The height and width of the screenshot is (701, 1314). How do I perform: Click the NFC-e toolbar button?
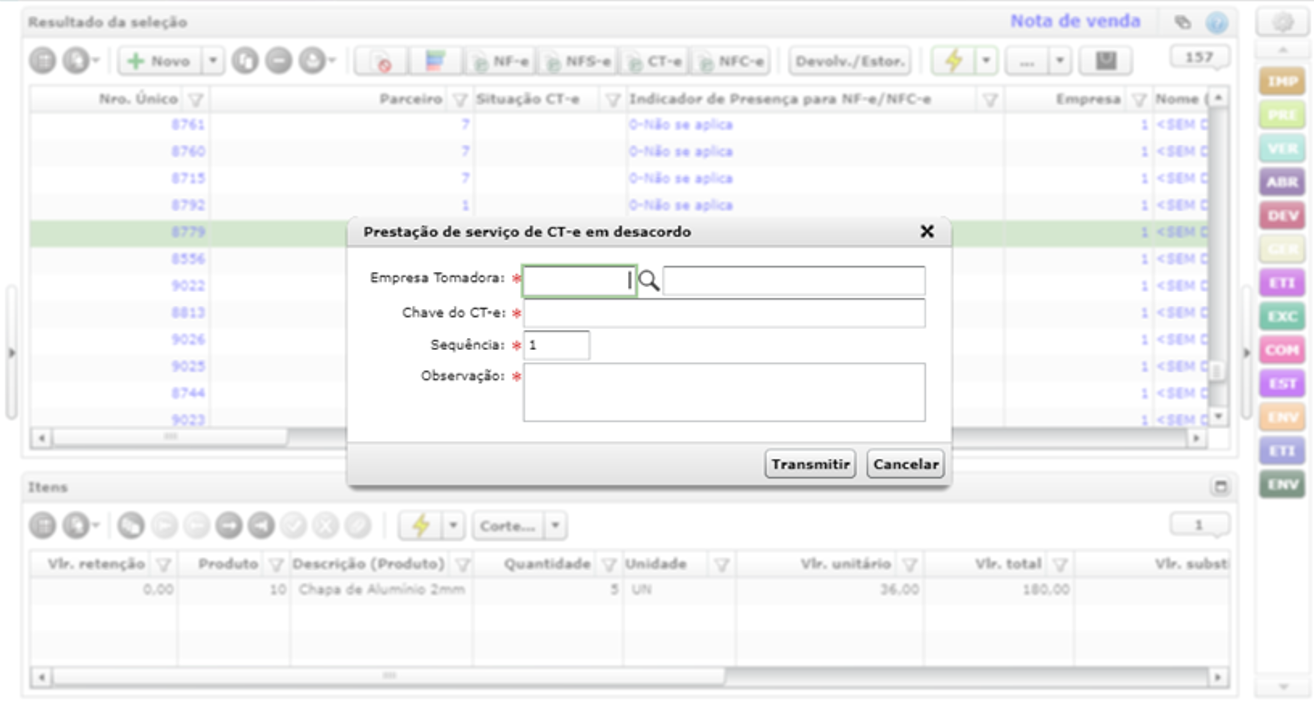[x=730, y=62]
